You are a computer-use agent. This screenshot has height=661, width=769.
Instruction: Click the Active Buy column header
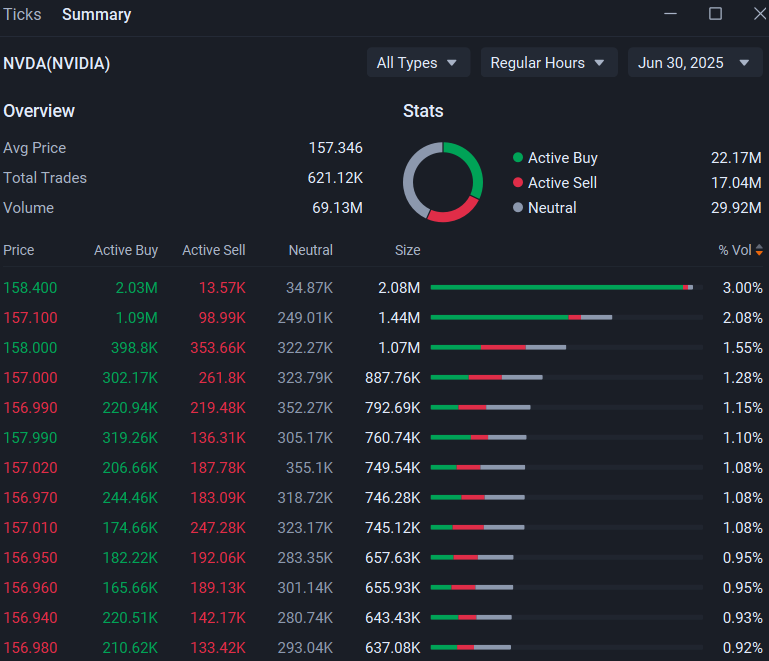pyautogui.click(x=126, y=250)
